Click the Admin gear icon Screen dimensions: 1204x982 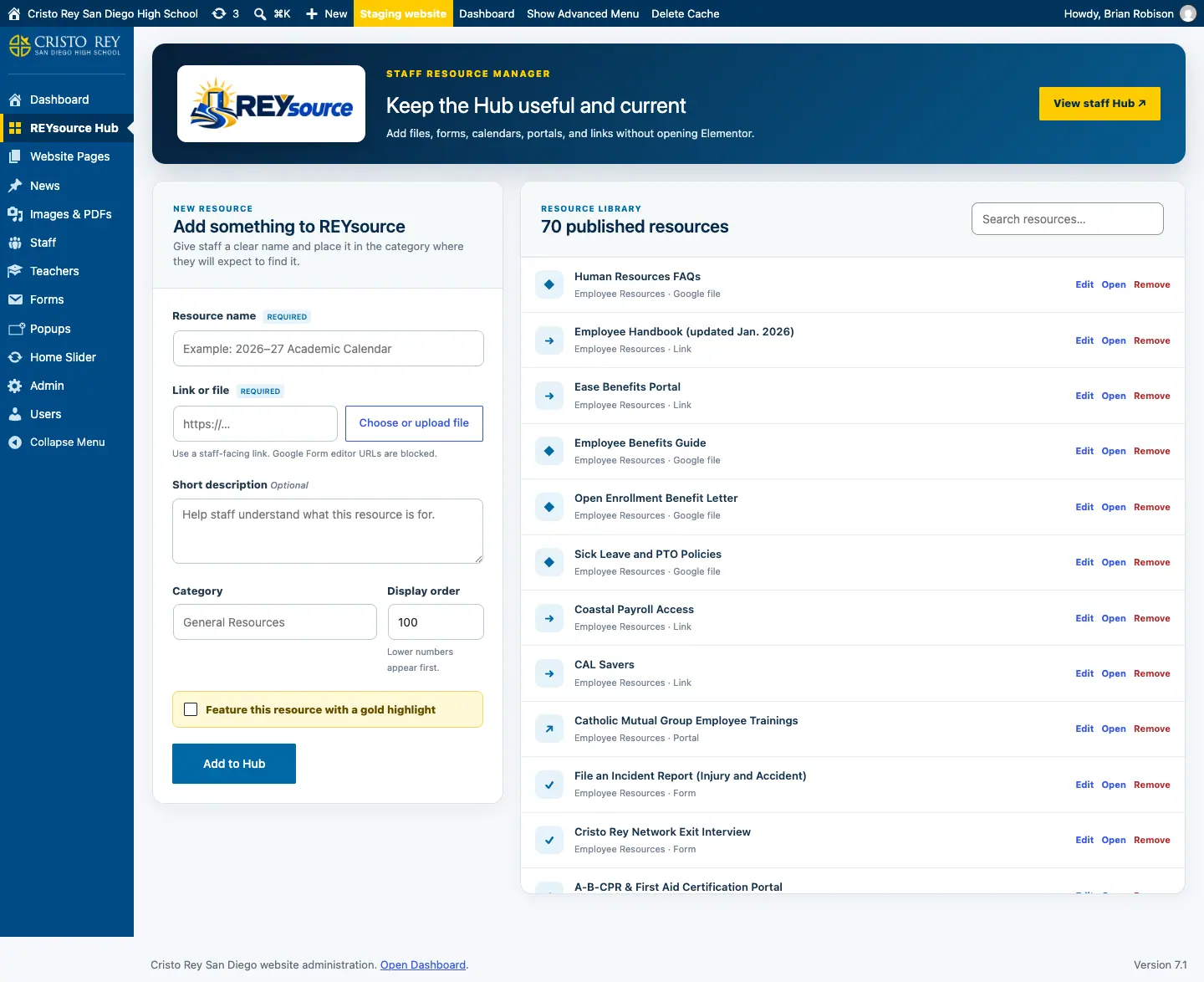[15, 386]
